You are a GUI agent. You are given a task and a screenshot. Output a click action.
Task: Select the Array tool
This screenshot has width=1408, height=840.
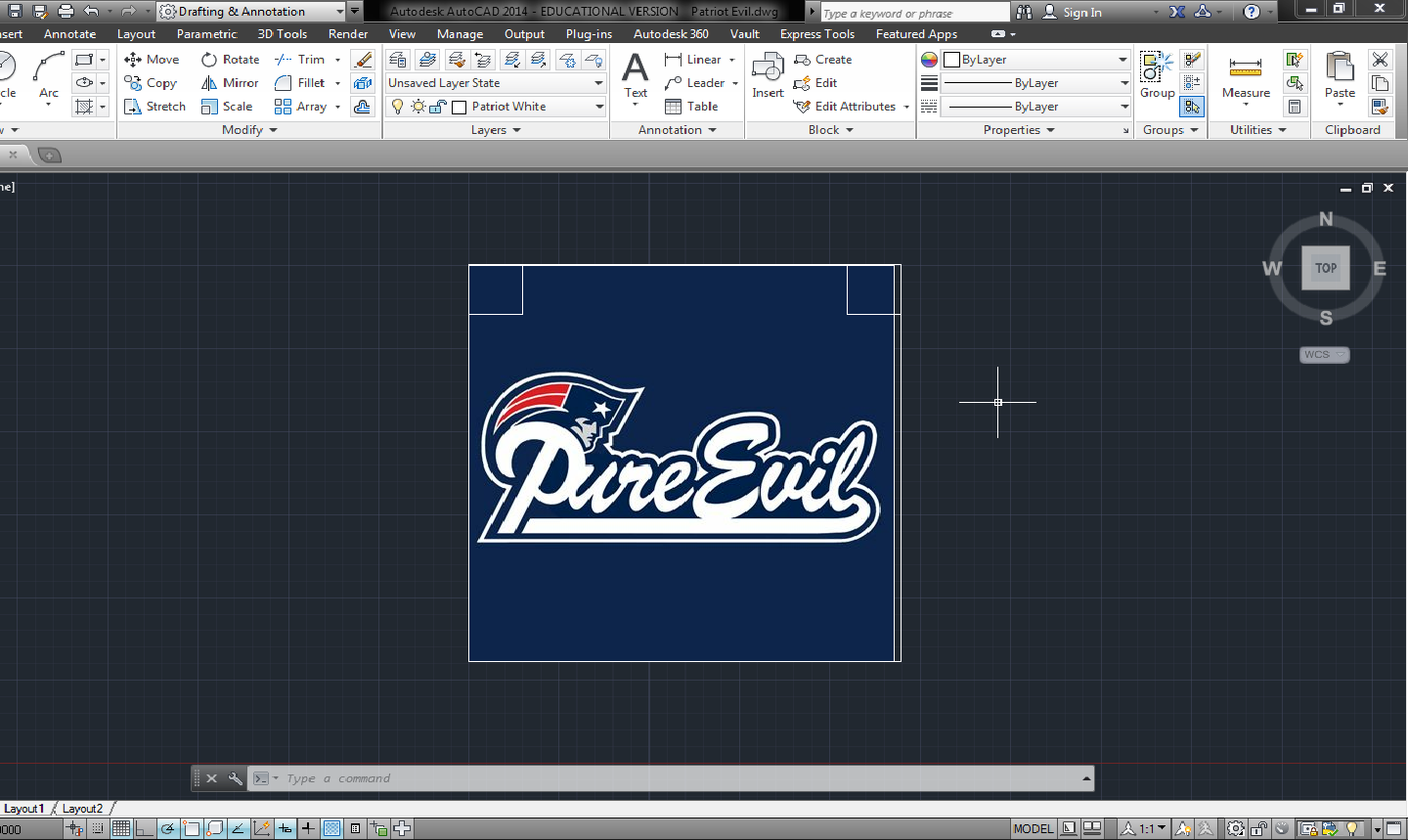pyautogui.click(x=301, y=107)
